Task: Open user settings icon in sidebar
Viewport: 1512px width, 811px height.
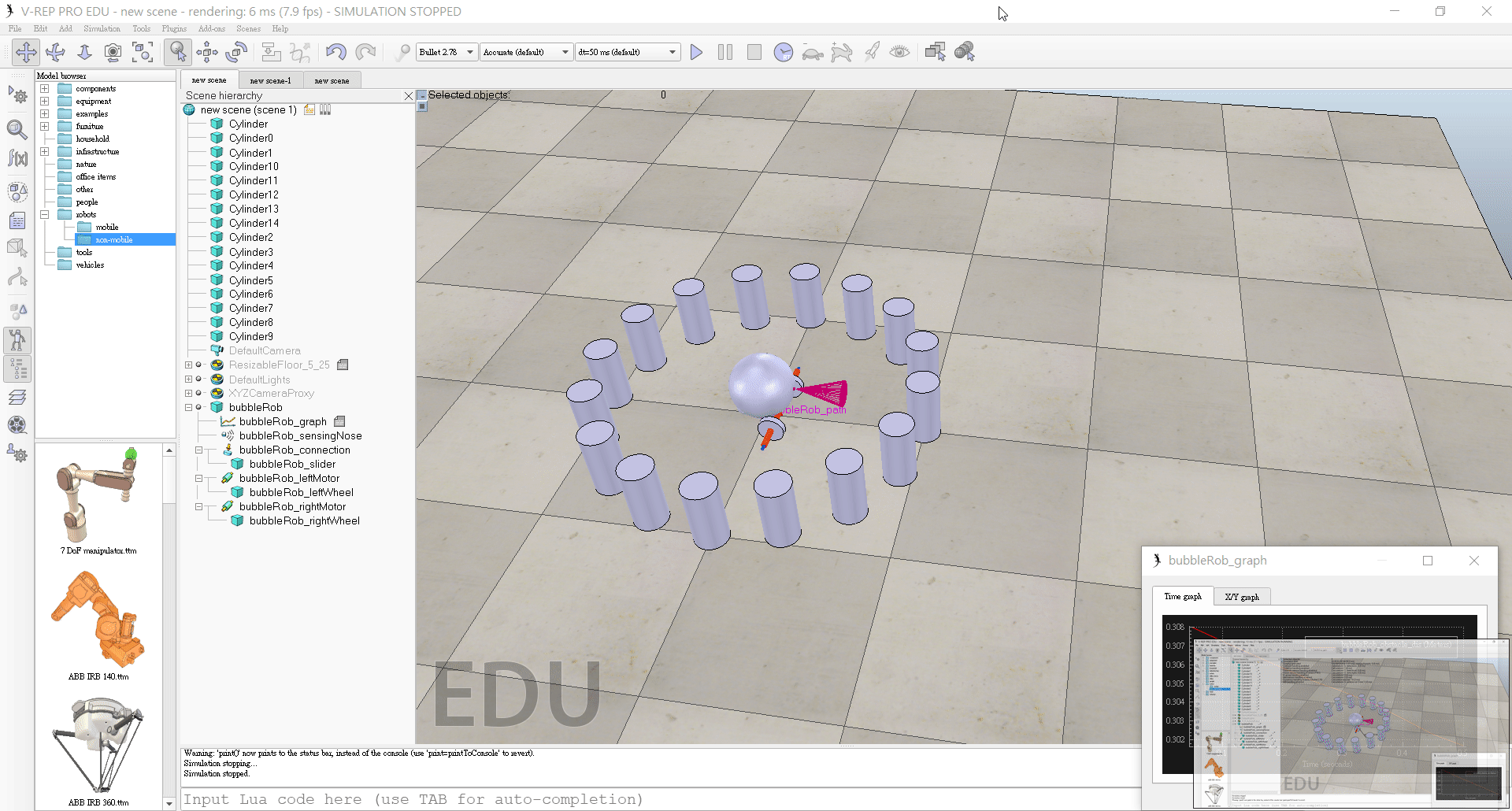Action: click(17, 454)
